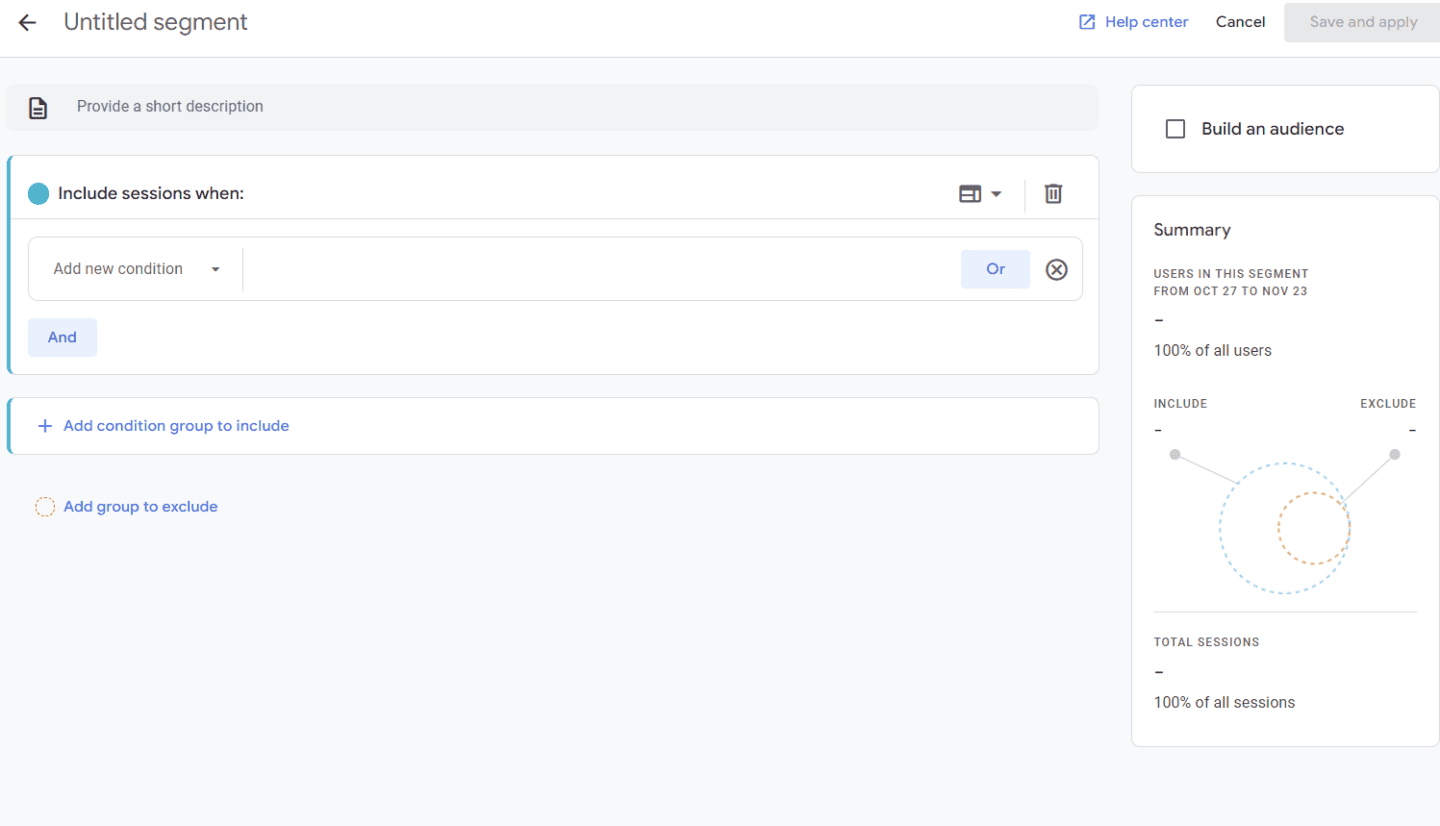The height and width of the screenshot is (826, 1440).
Task: Click the teal filled circle next to Include sessions
Action: tap(38, 193)
